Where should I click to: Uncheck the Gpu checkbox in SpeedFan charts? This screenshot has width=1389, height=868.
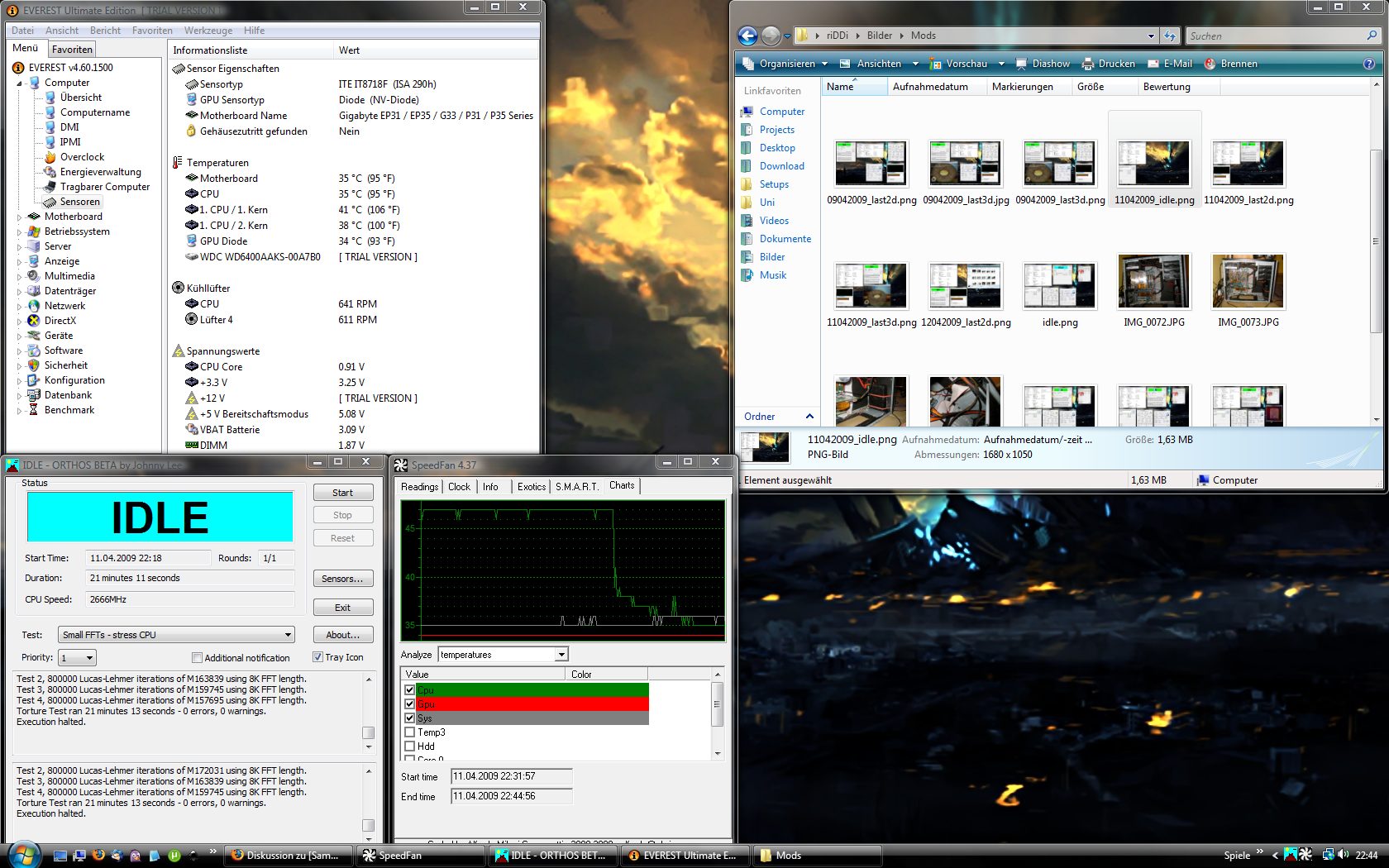409,703
